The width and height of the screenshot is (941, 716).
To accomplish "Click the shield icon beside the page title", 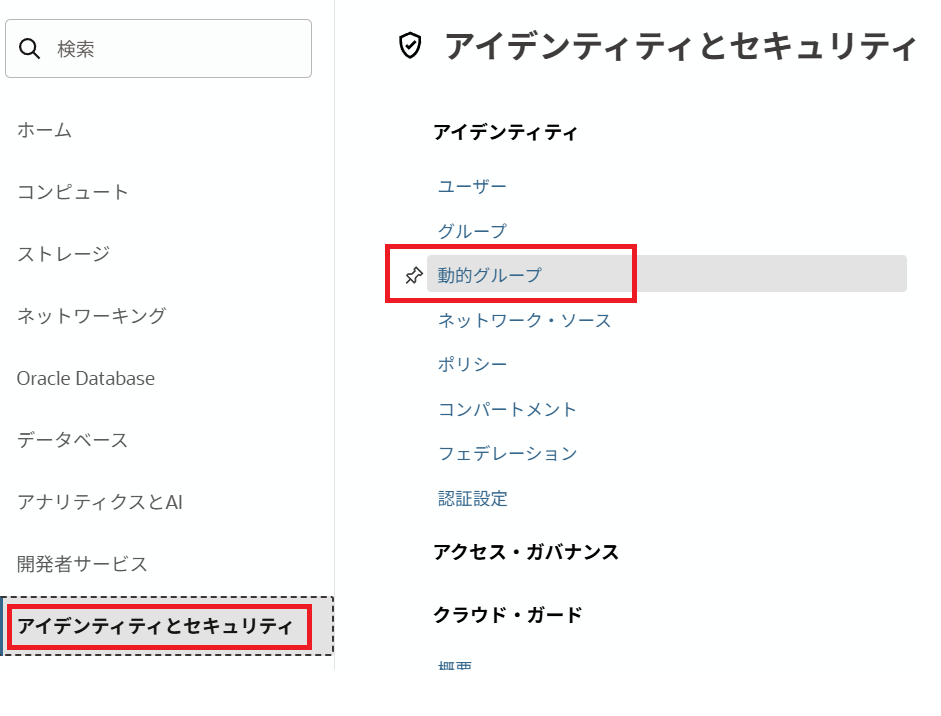I will [x=410, y=46].
